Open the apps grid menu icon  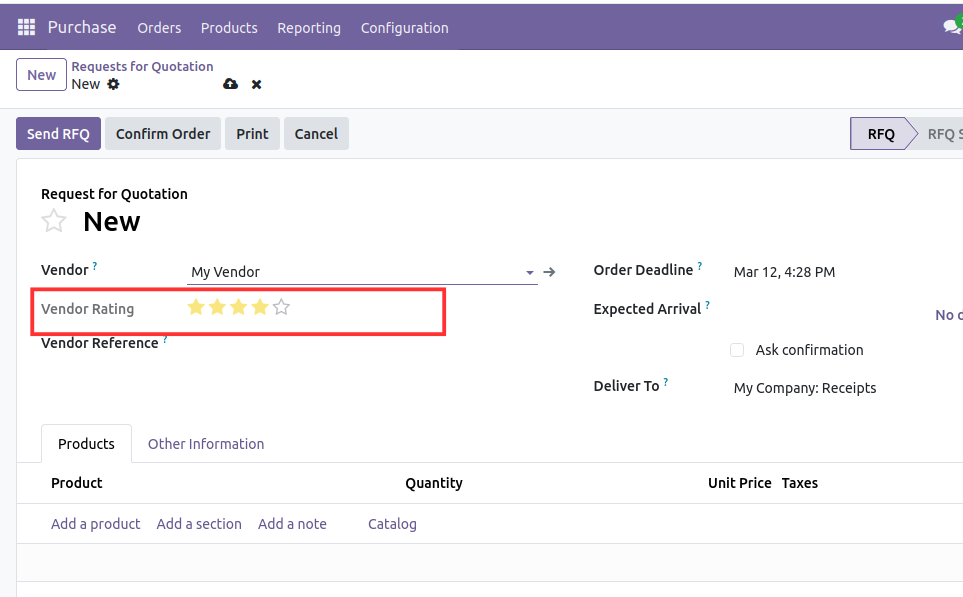[26, 27]
